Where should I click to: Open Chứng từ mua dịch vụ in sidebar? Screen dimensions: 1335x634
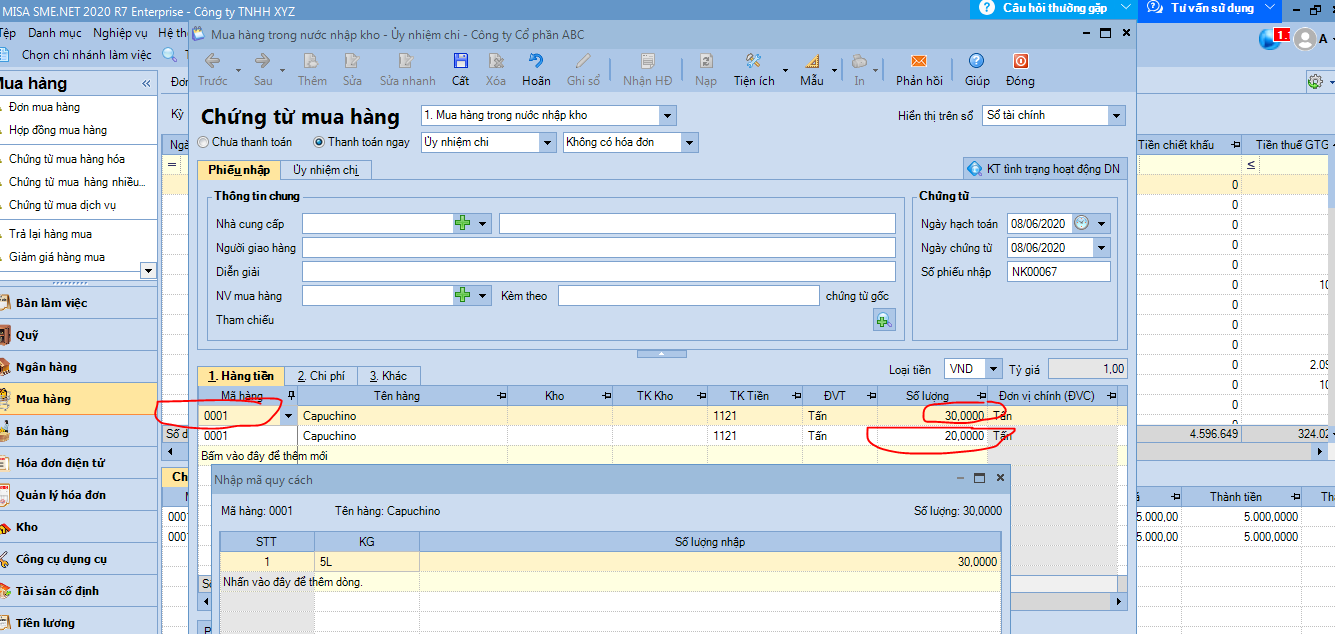click(x=63, y=205)
